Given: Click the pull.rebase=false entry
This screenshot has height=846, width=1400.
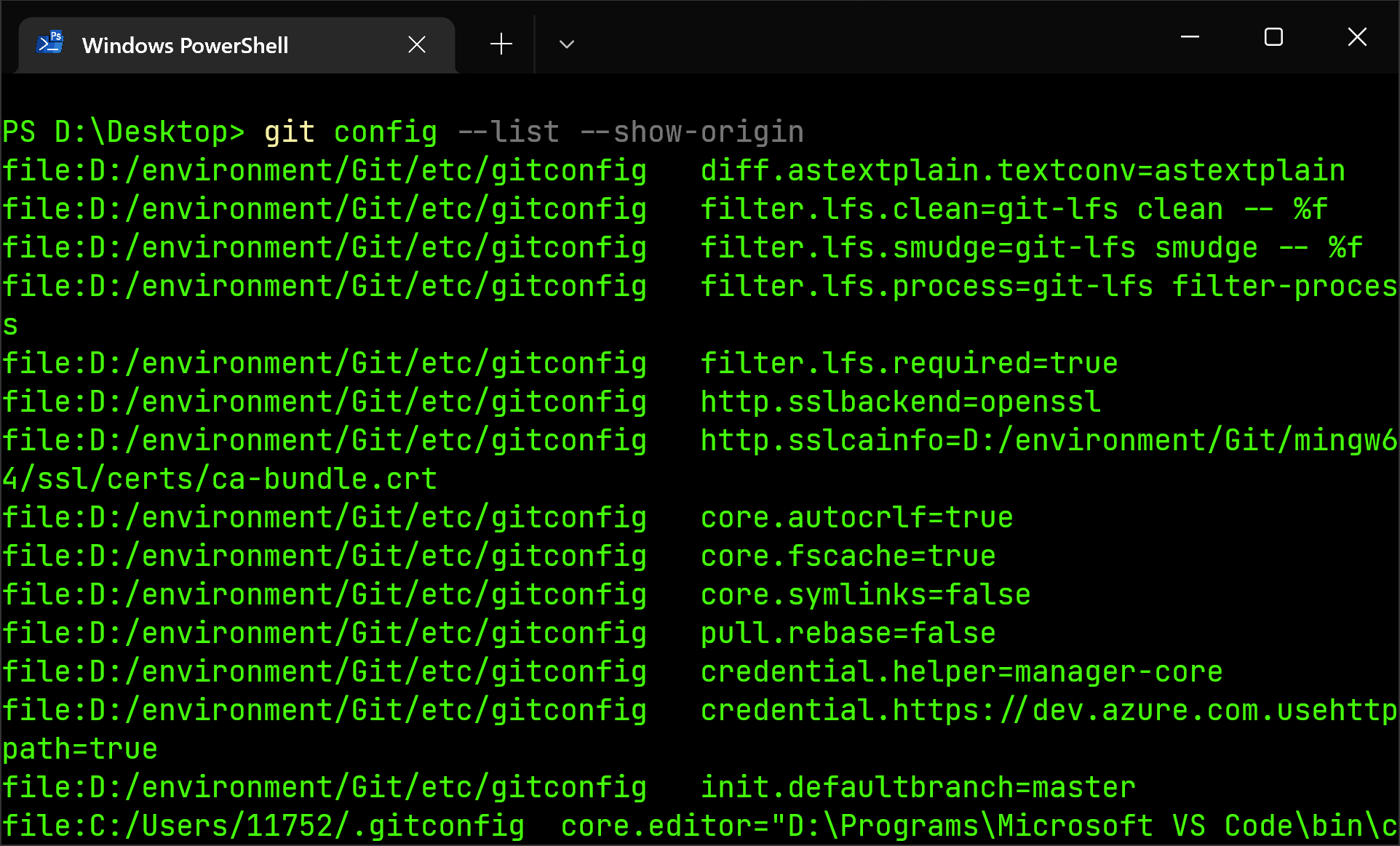Looking at the screenshot, I should tap(848, 634).
